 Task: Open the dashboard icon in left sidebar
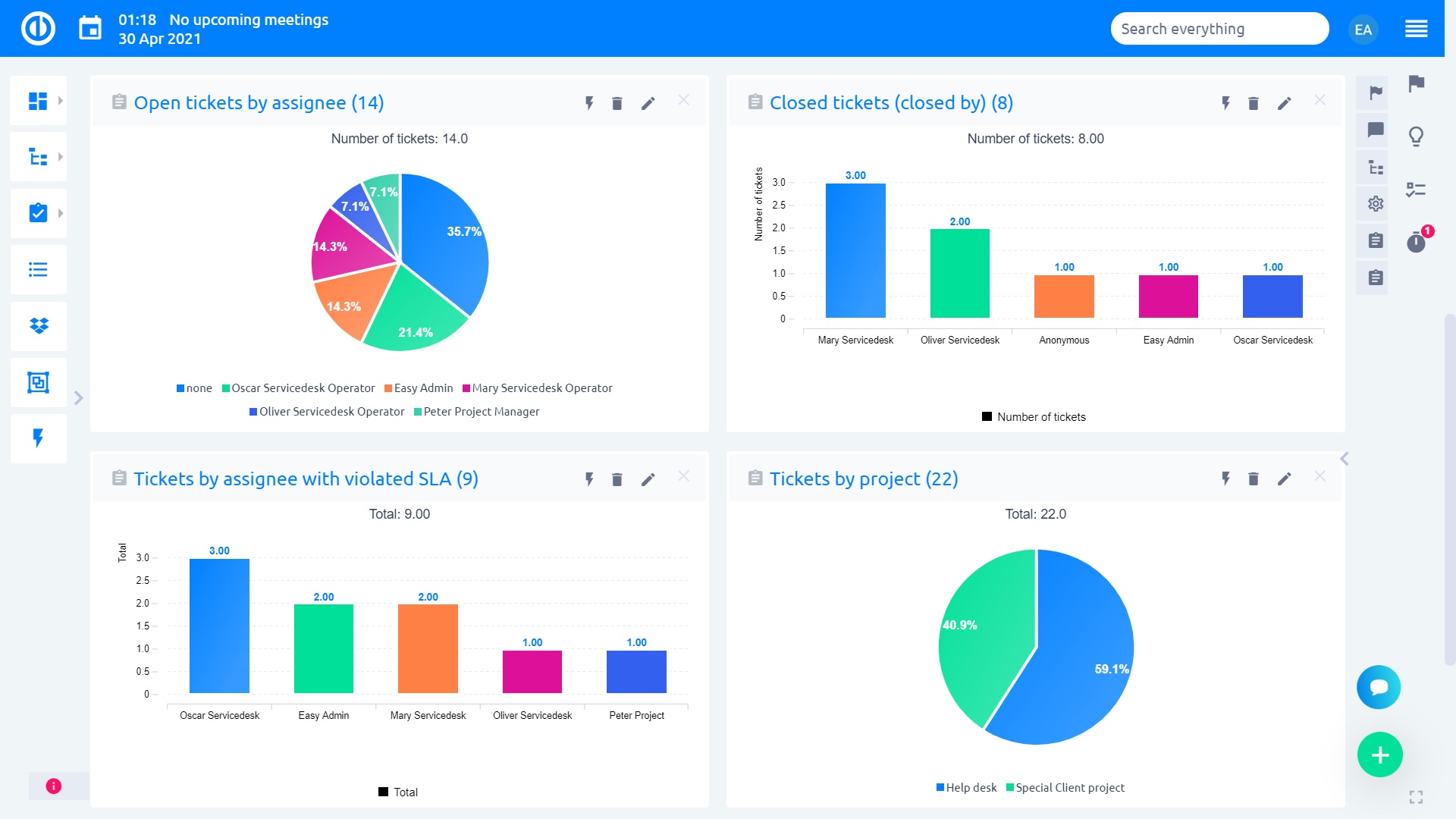pos(39,99)
